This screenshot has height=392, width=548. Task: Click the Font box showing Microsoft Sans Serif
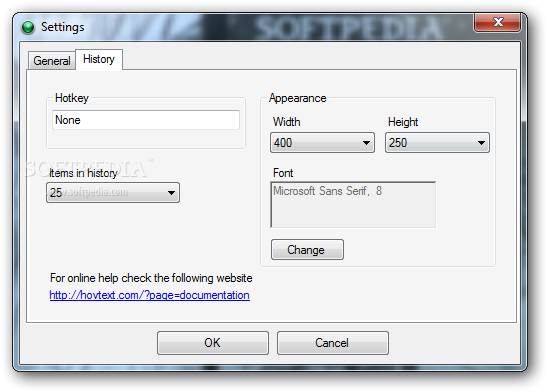pyautogui.click(x=353, y=204)
